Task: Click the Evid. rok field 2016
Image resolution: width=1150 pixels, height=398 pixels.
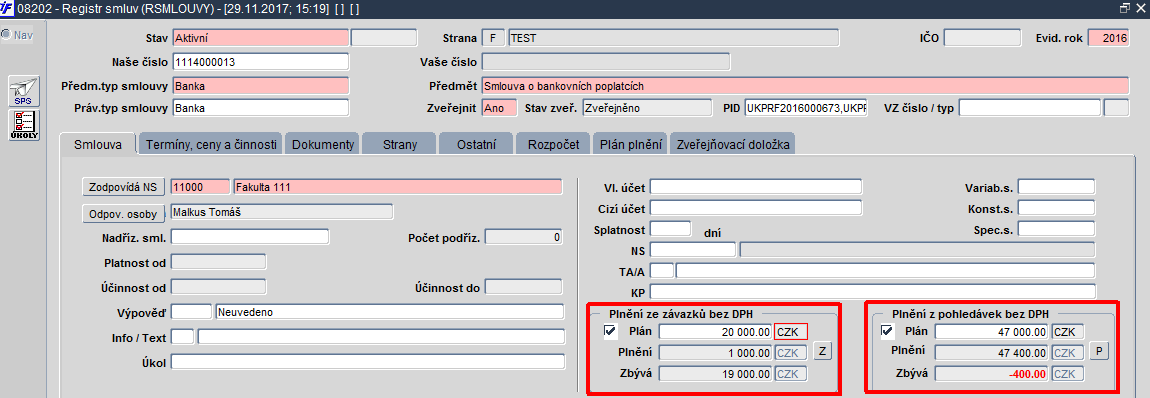Action: pos(1109,38)
